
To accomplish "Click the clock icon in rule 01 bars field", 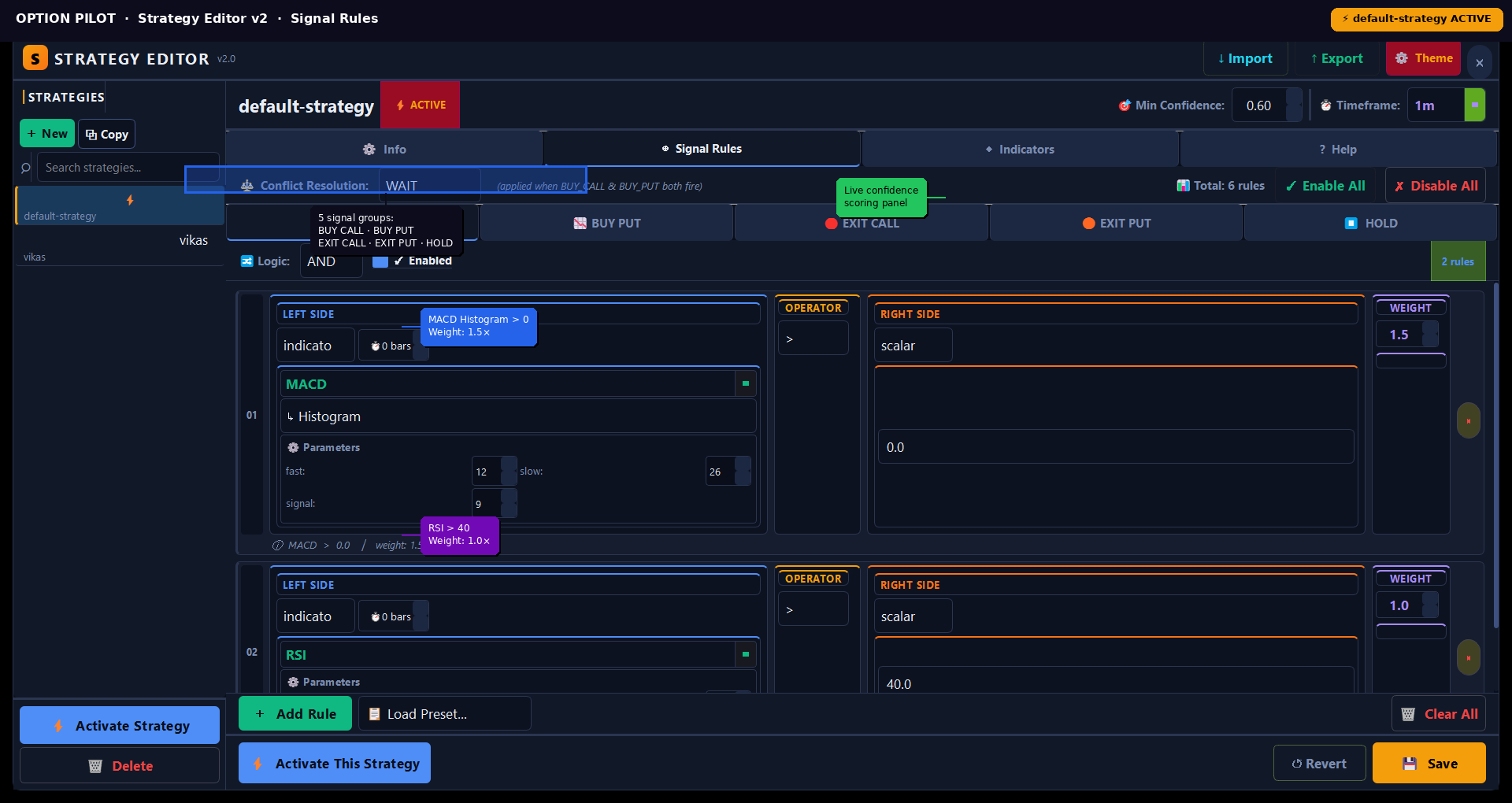I will [x=376, y=346].
